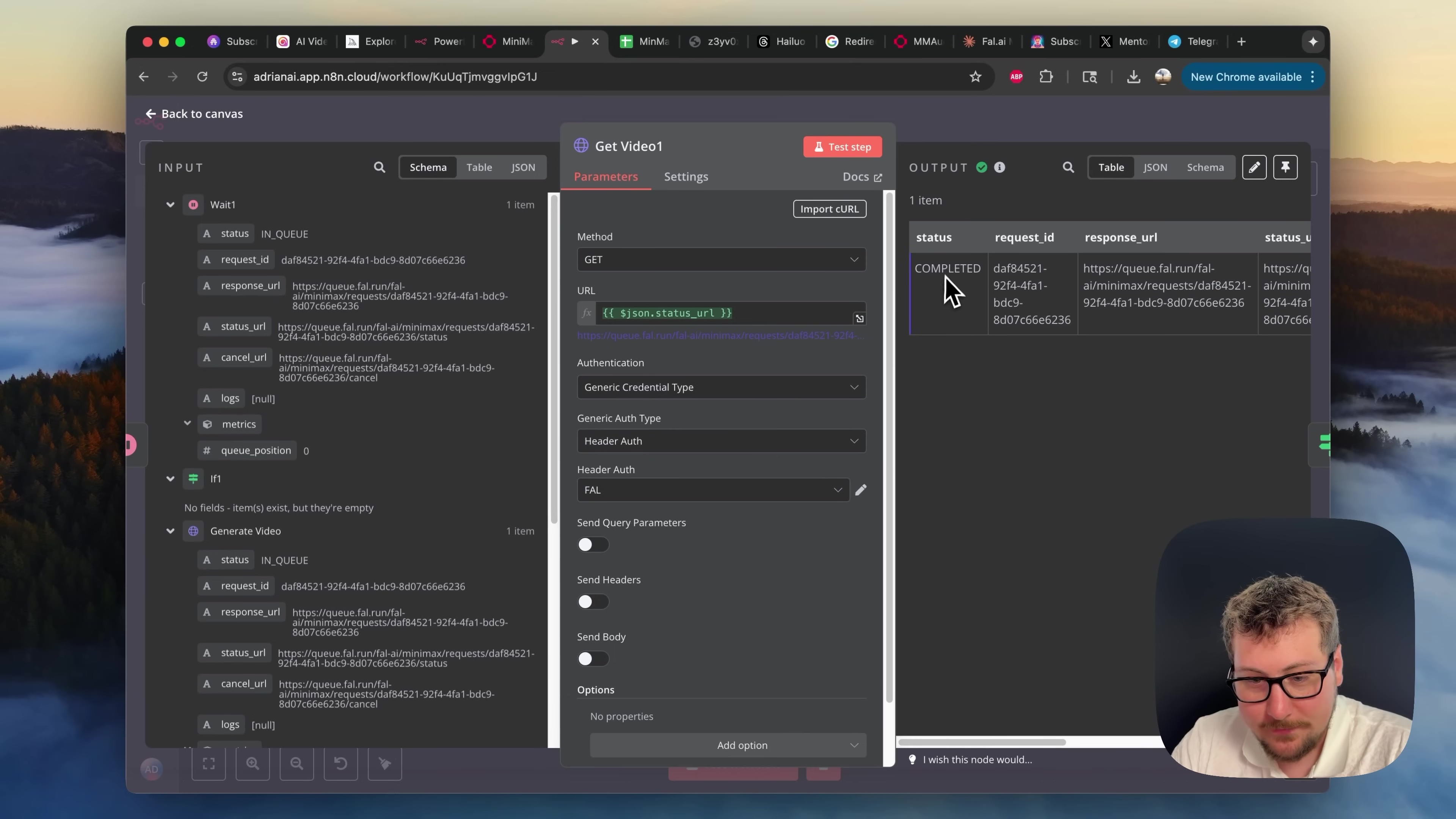This screenshot has height=819, width=1456.
Task: Open the Add option dropdown
Action: [x=728, y=745]
